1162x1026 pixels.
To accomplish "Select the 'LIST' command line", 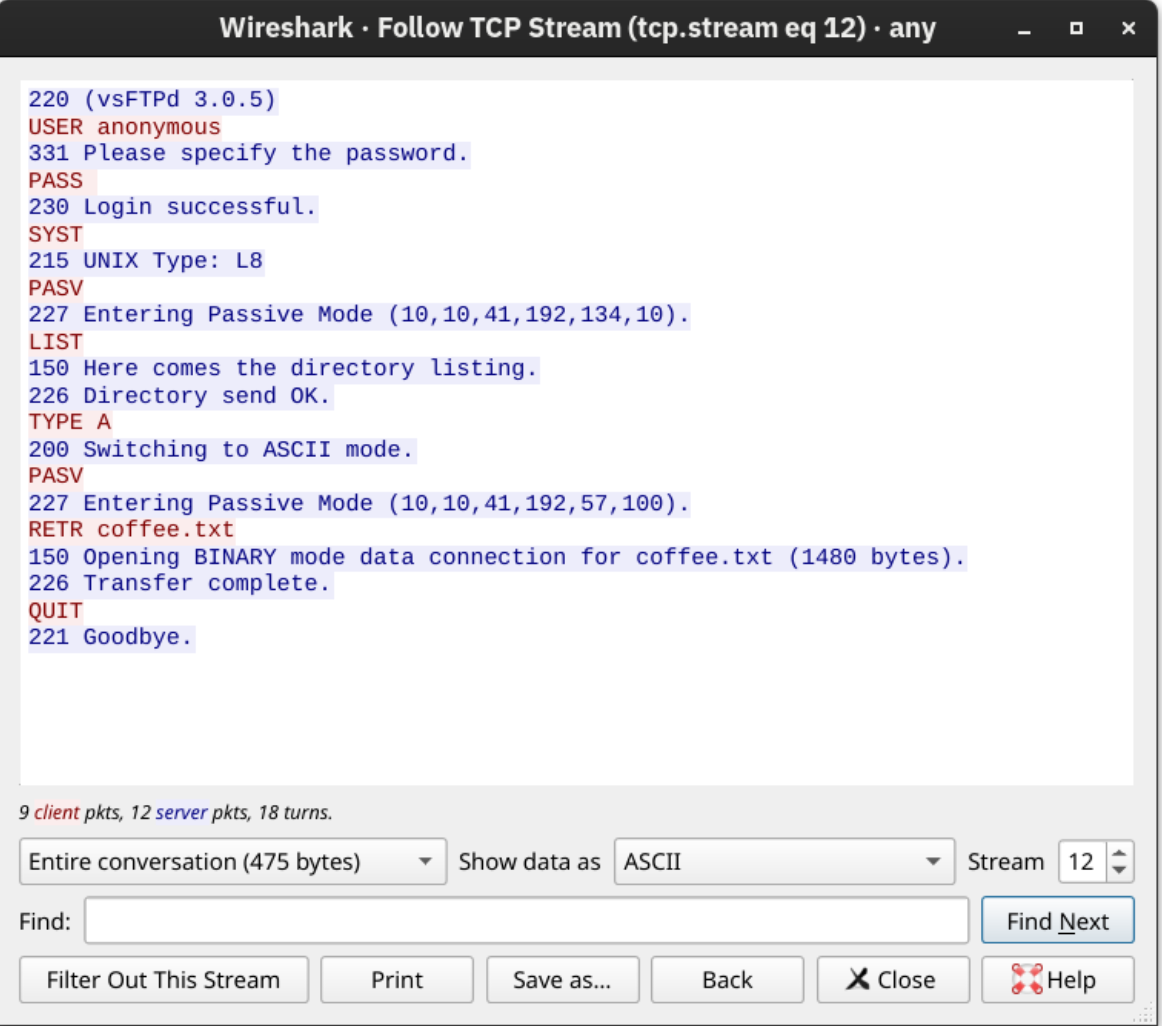I will tap(56, 342).
